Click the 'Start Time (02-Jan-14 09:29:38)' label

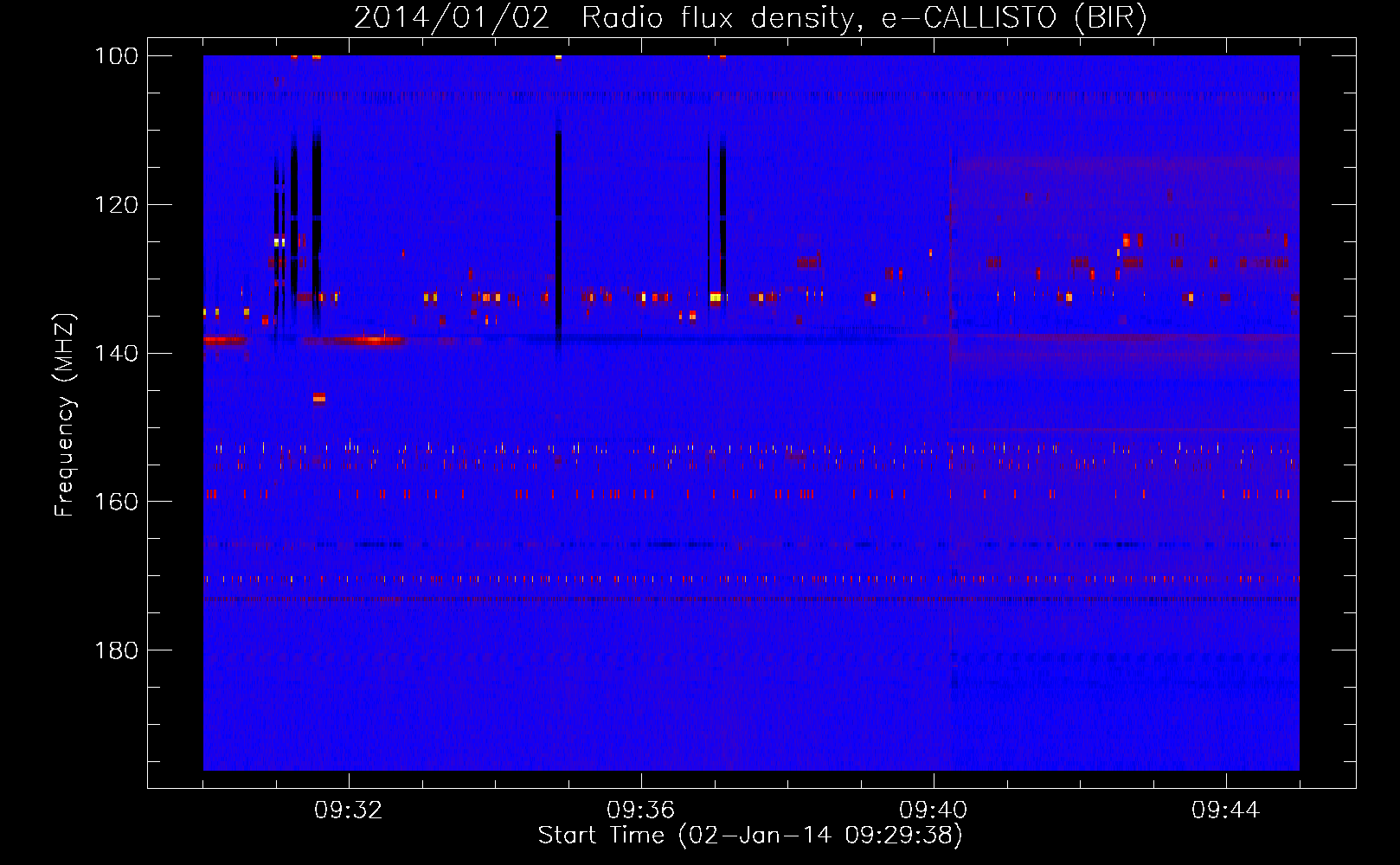pyautogui.click(x=750, y=836)
